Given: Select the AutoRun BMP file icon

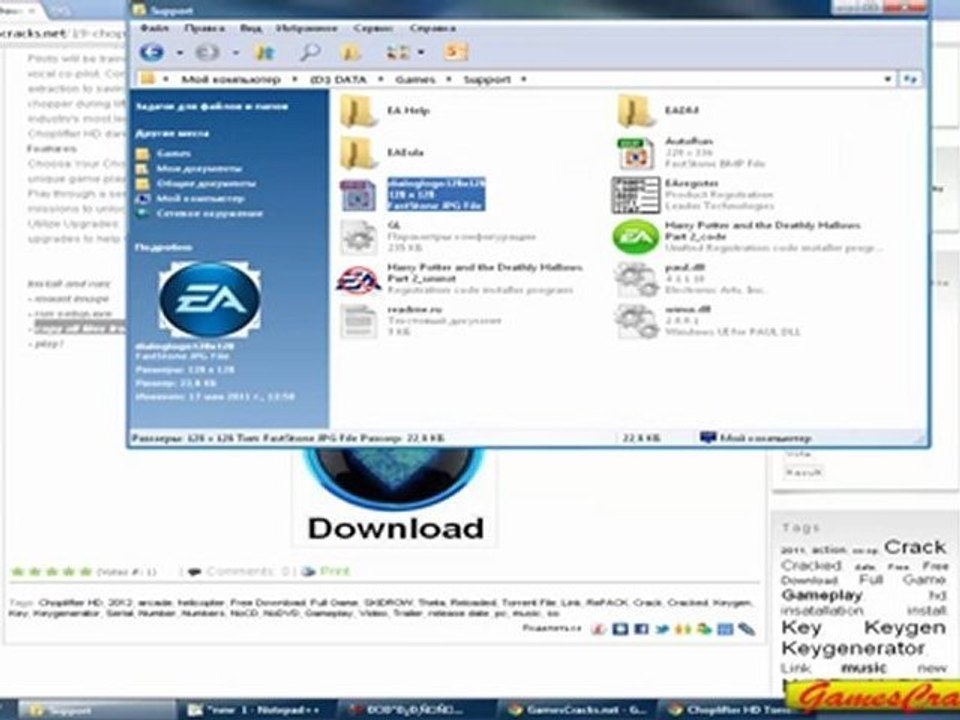Looking at the screenshot, I should tap(636, 153).
